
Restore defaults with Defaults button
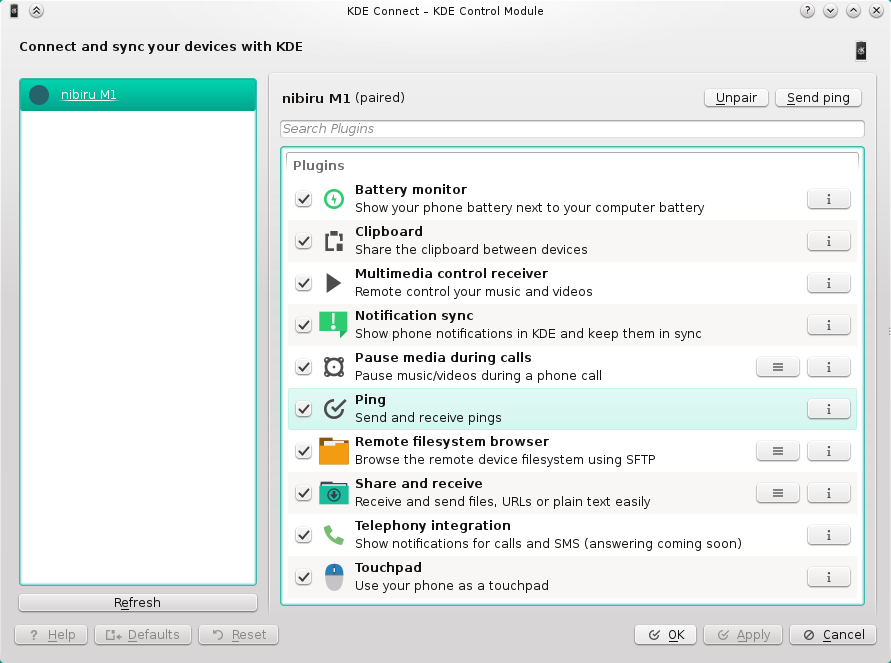pos(143,635)
